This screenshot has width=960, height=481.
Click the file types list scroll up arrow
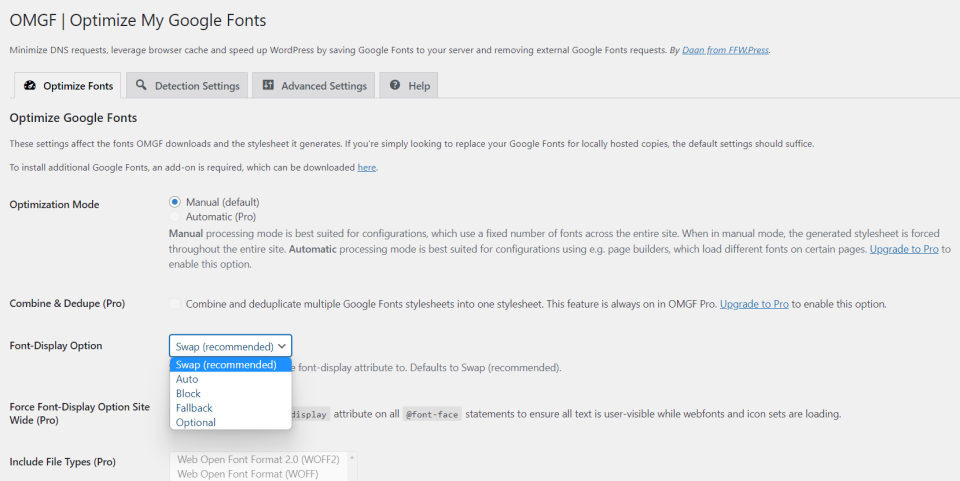352,458
